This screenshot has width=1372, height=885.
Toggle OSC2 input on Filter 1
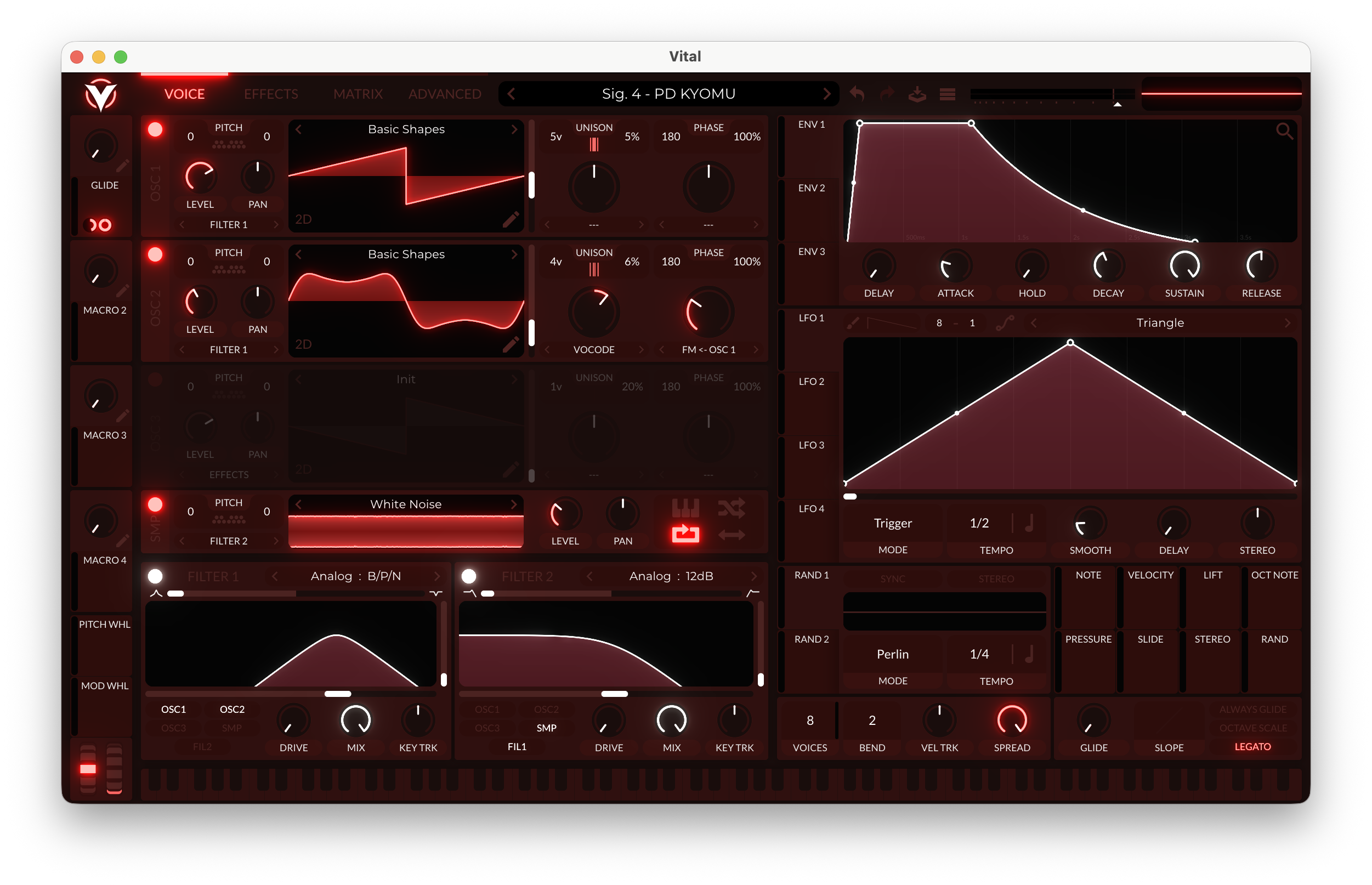232,709
